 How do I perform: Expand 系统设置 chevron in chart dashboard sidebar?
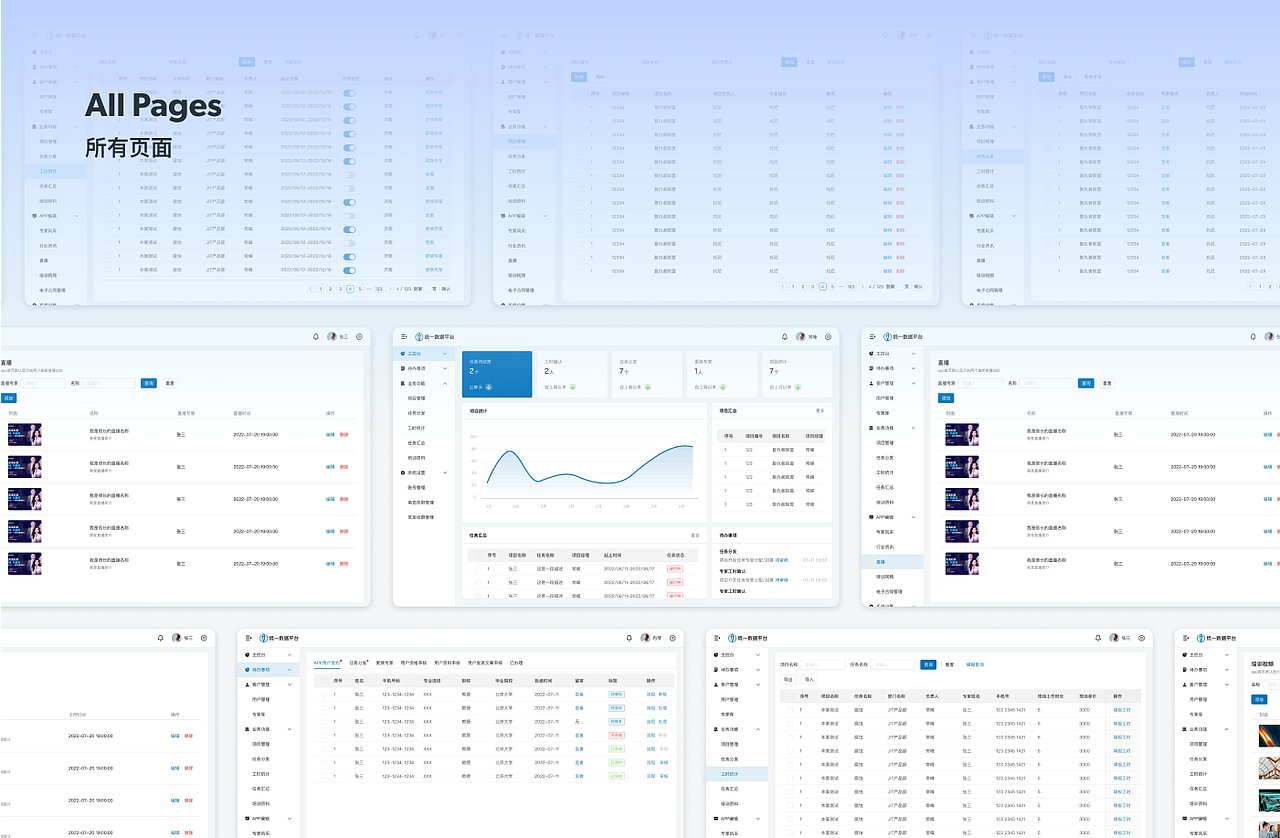click(x=445, y=472)
